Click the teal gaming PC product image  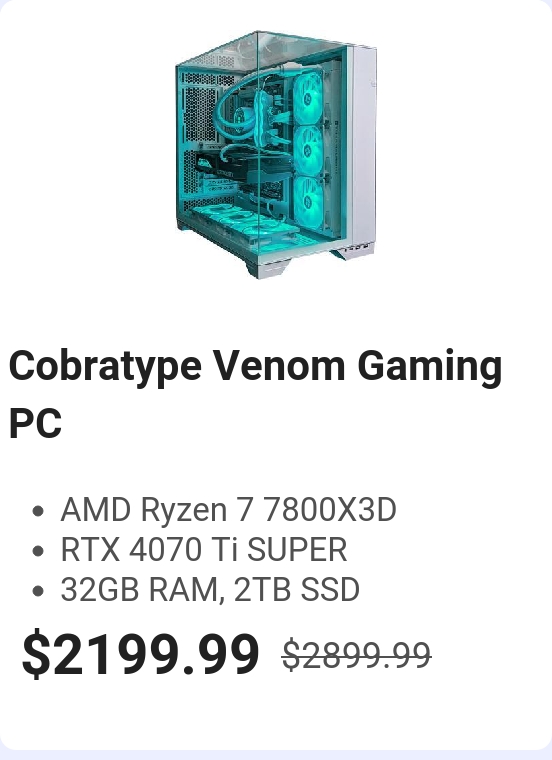coord(276,154)
